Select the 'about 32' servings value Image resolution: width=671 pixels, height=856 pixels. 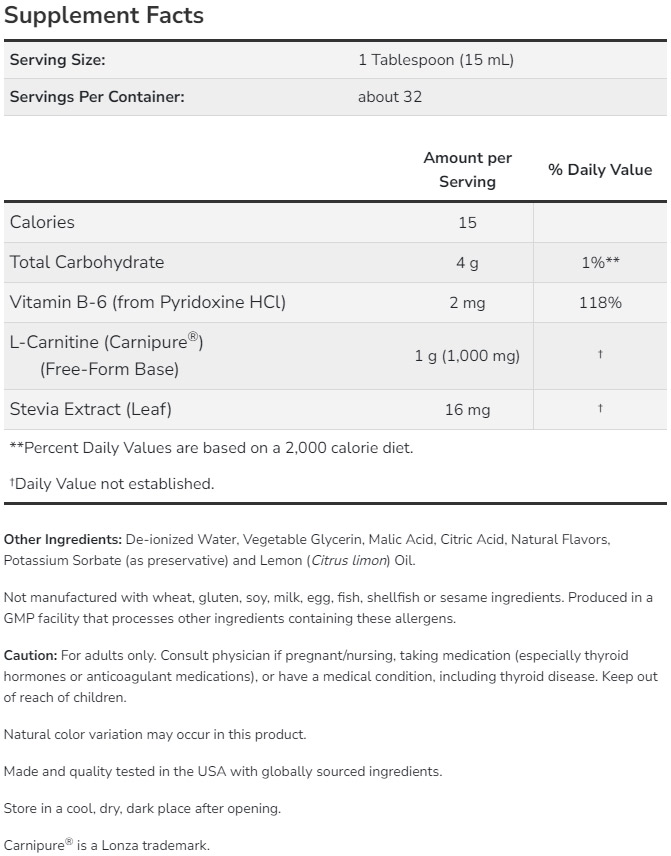pyautogui.click(x=390, y=97)
